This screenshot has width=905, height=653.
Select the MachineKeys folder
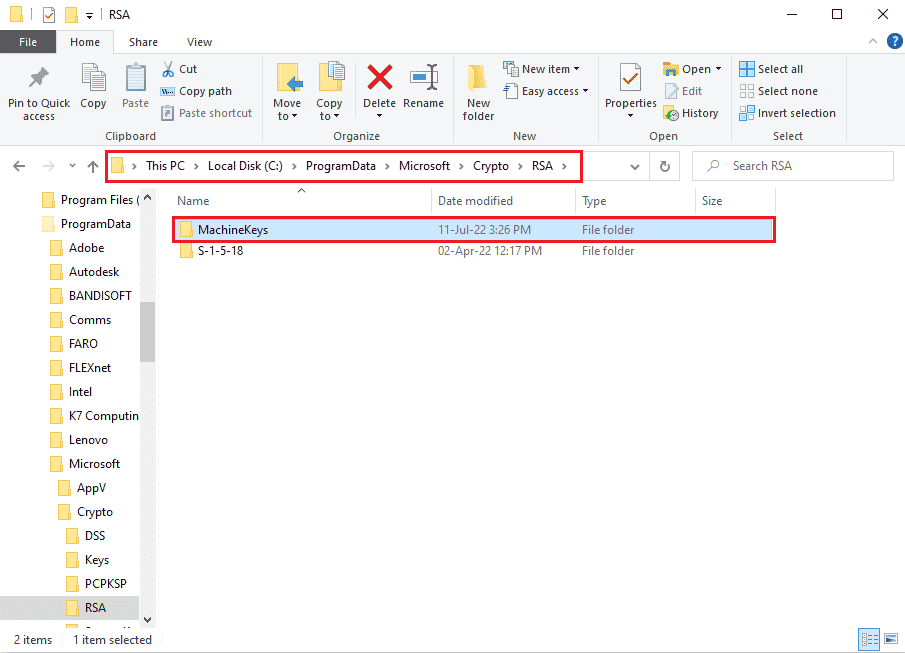pyautogui.click(x=473, y=230)
